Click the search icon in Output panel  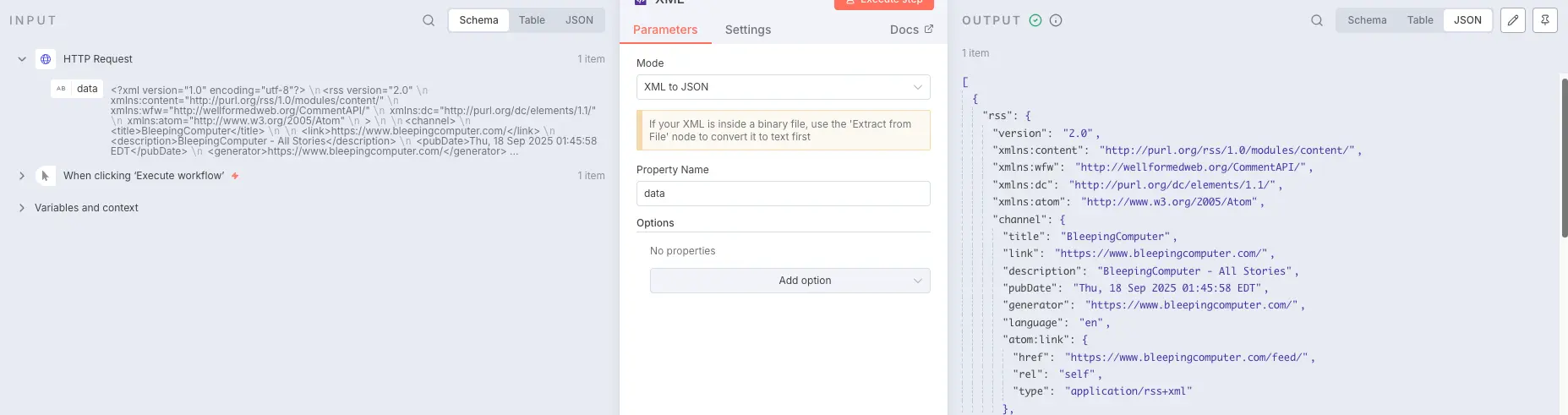click(x=1317, y=20)
